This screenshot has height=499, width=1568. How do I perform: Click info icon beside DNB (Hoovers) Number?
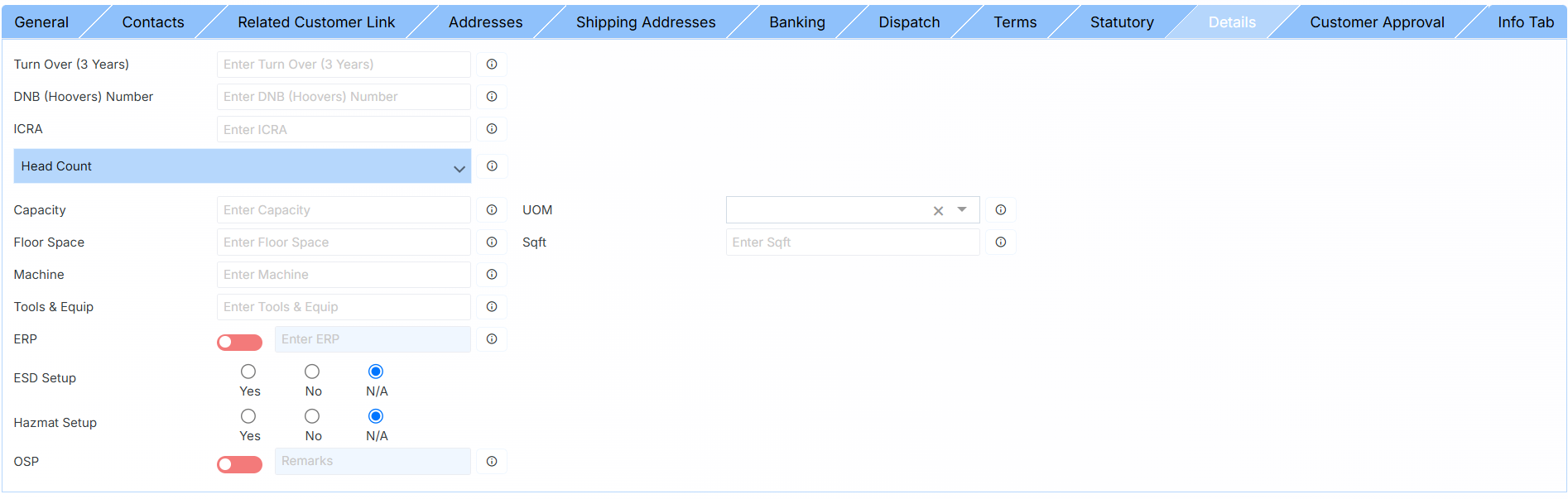pyautogui.click(x=492, y=97)
